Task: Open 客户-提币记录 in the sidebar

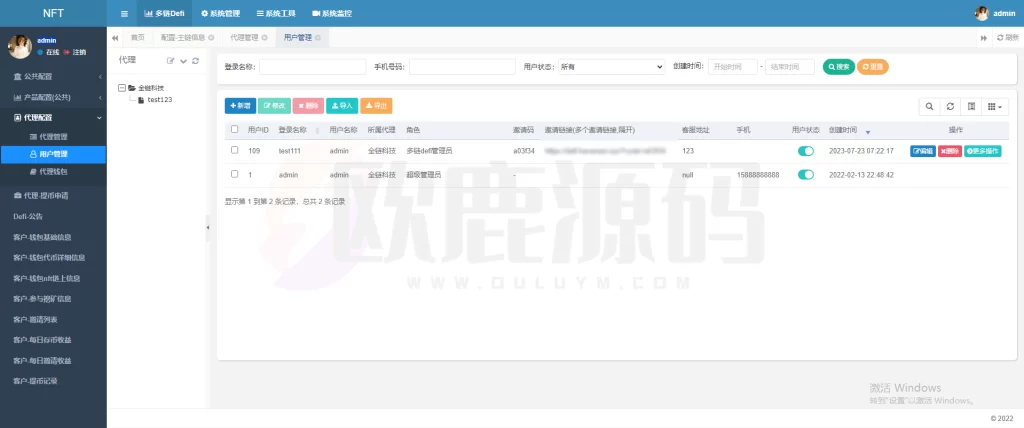Action: [x=53, y=381]
